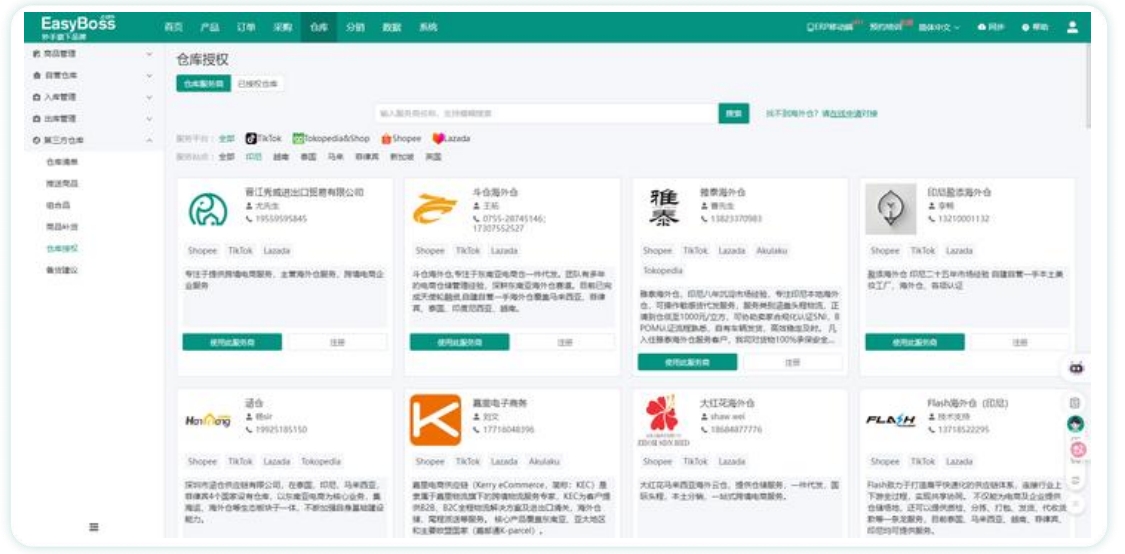
Task: Click the FLASH company logo
Action: coord(890,421)
